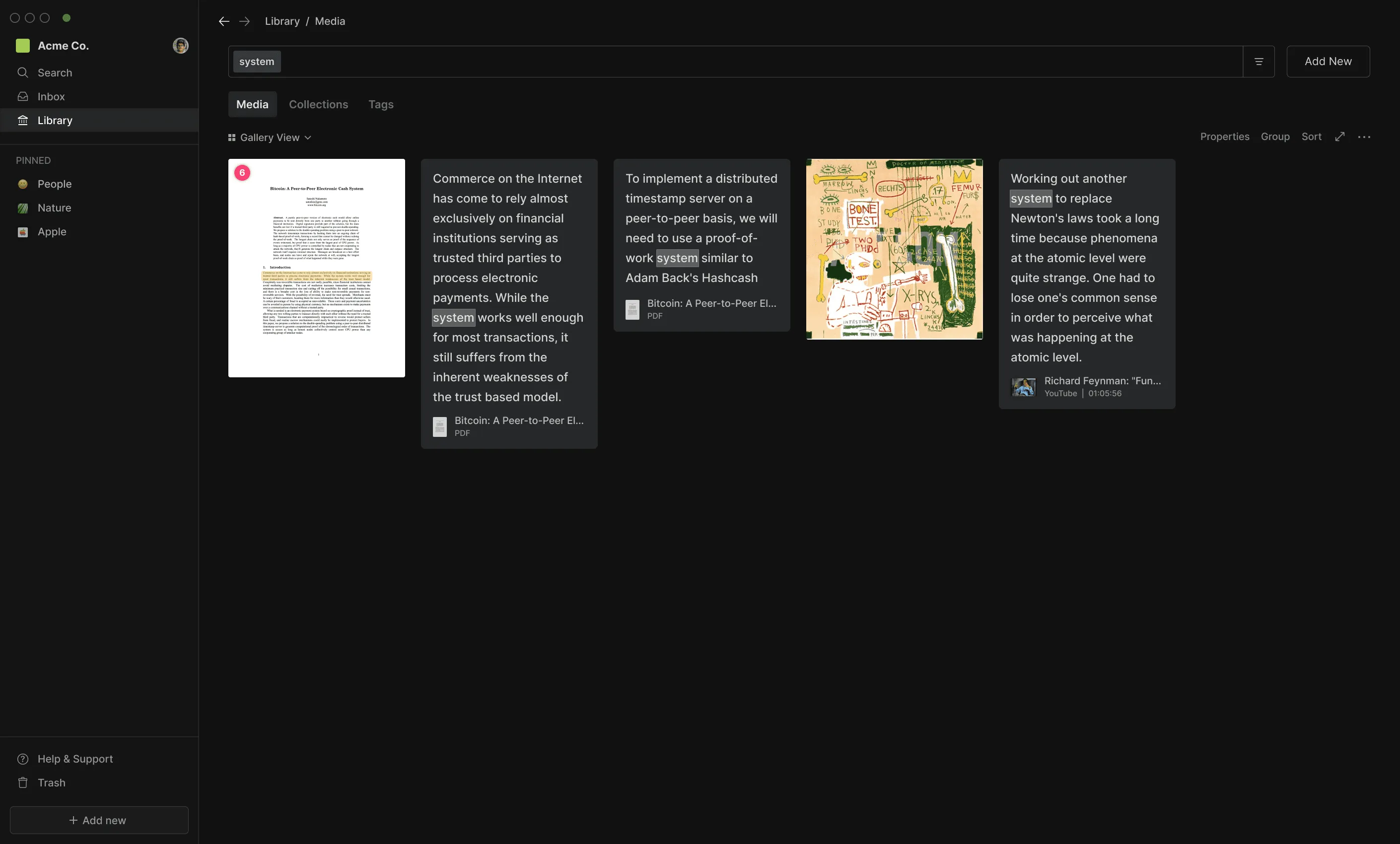Screen dimensions: 1400x844
Task: Click Media in the breadcrumb
Action: point(330,21)
